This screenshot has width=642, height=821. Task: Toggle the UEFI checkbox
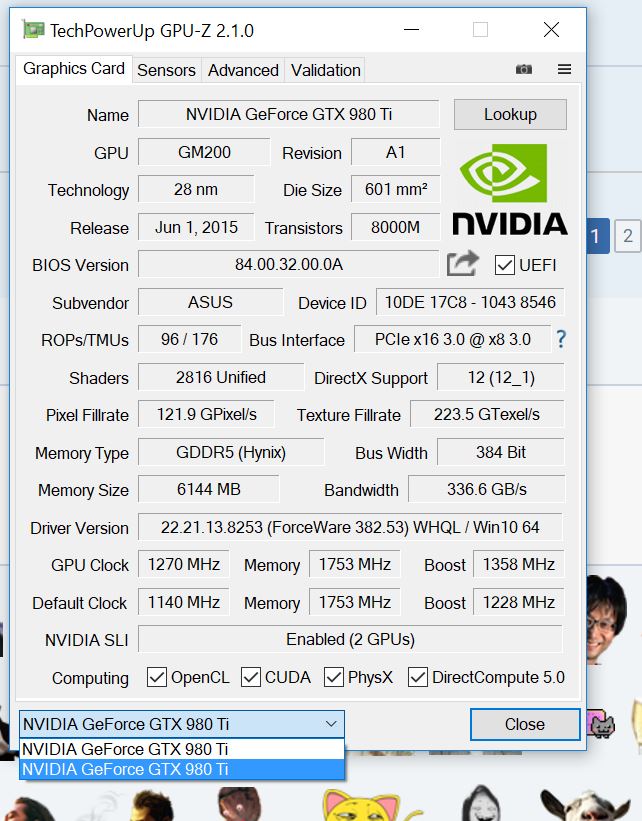pyautogui.click(x=505, y=265)
